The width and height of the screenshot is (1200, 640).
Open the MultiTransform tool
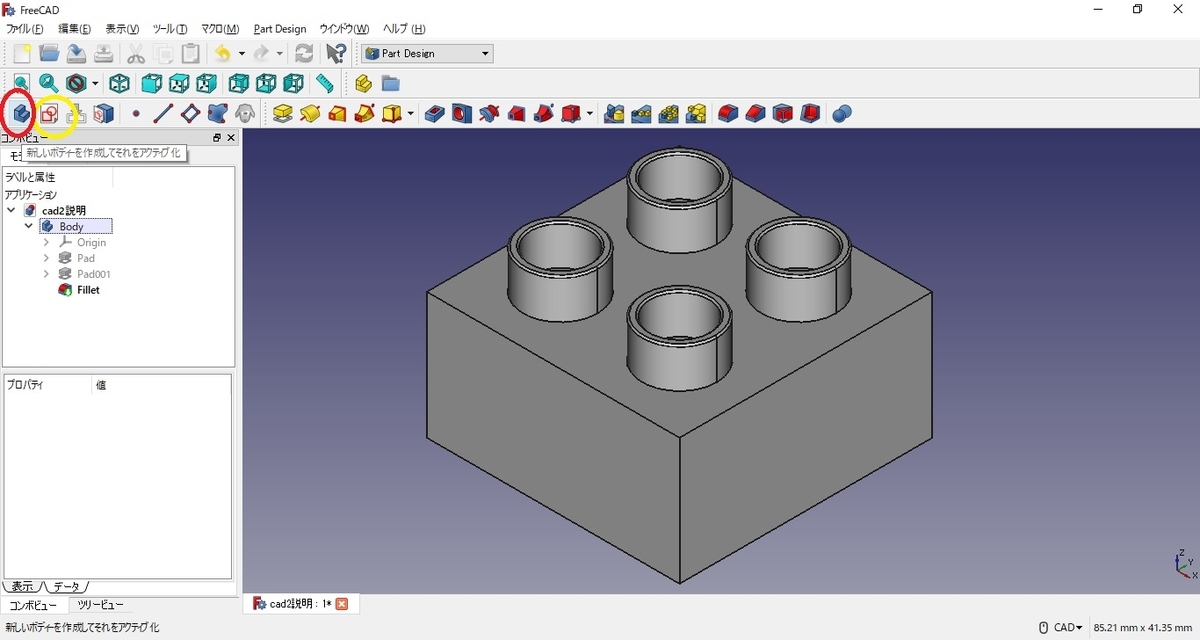point(696,114)
